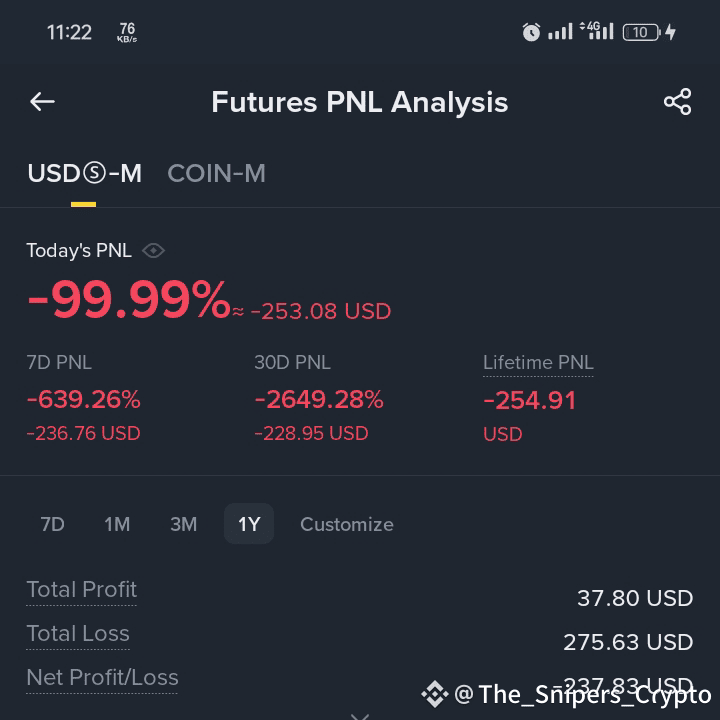Go back using the arrow icon
The height and width of the screenshot is (720, 720).
click(x=42, y=101)
